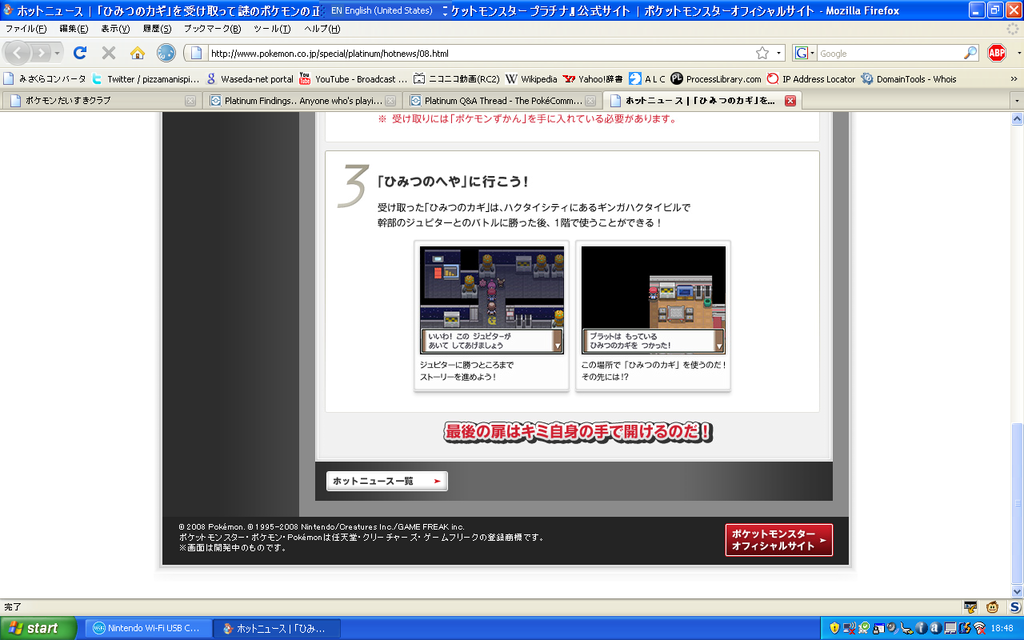
Task: Open the ヘルプ menu
Action: [322, 29]
